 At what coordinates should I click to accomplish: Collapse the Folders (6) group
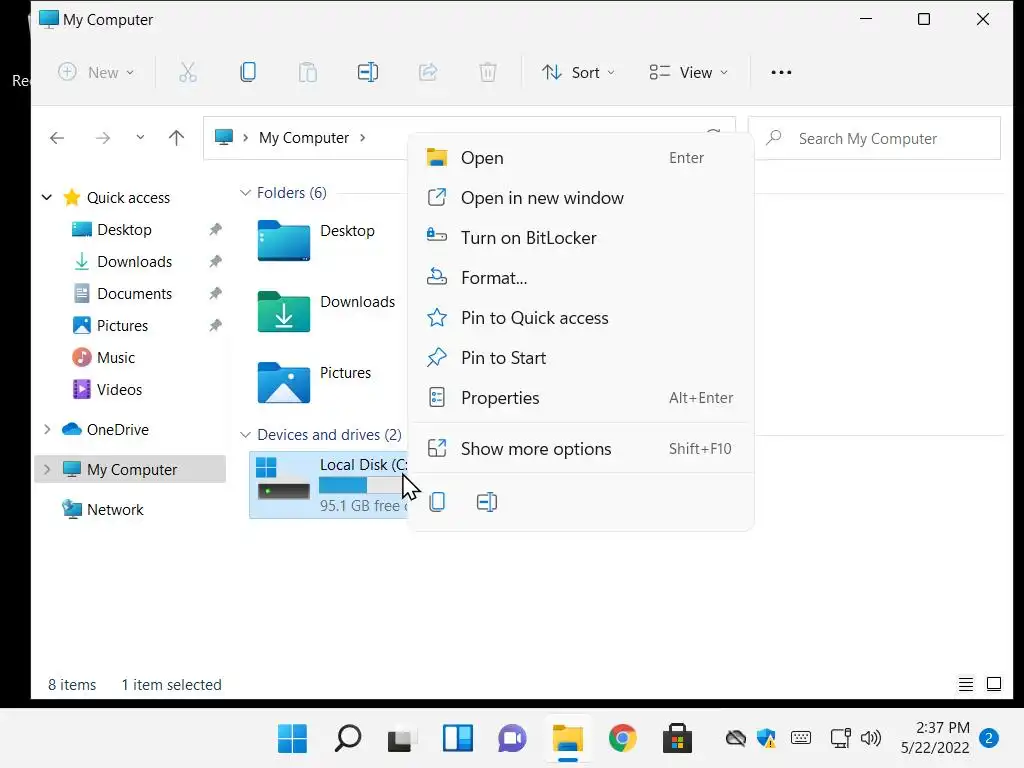point(245,193)
